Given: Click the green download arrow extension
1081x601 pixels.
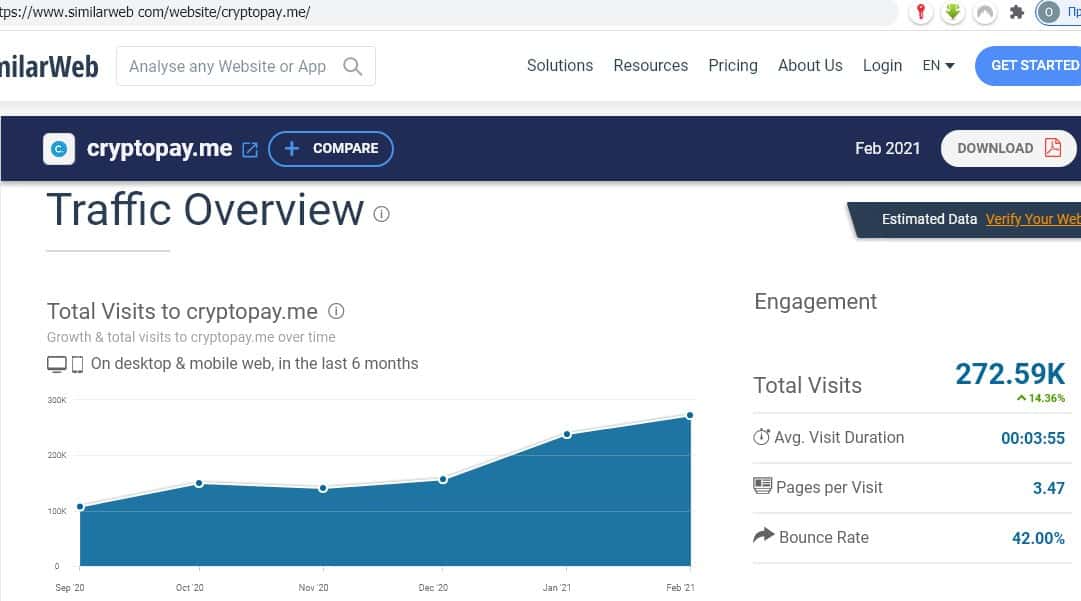Looking at the screenshot, I should pos(953,12).
